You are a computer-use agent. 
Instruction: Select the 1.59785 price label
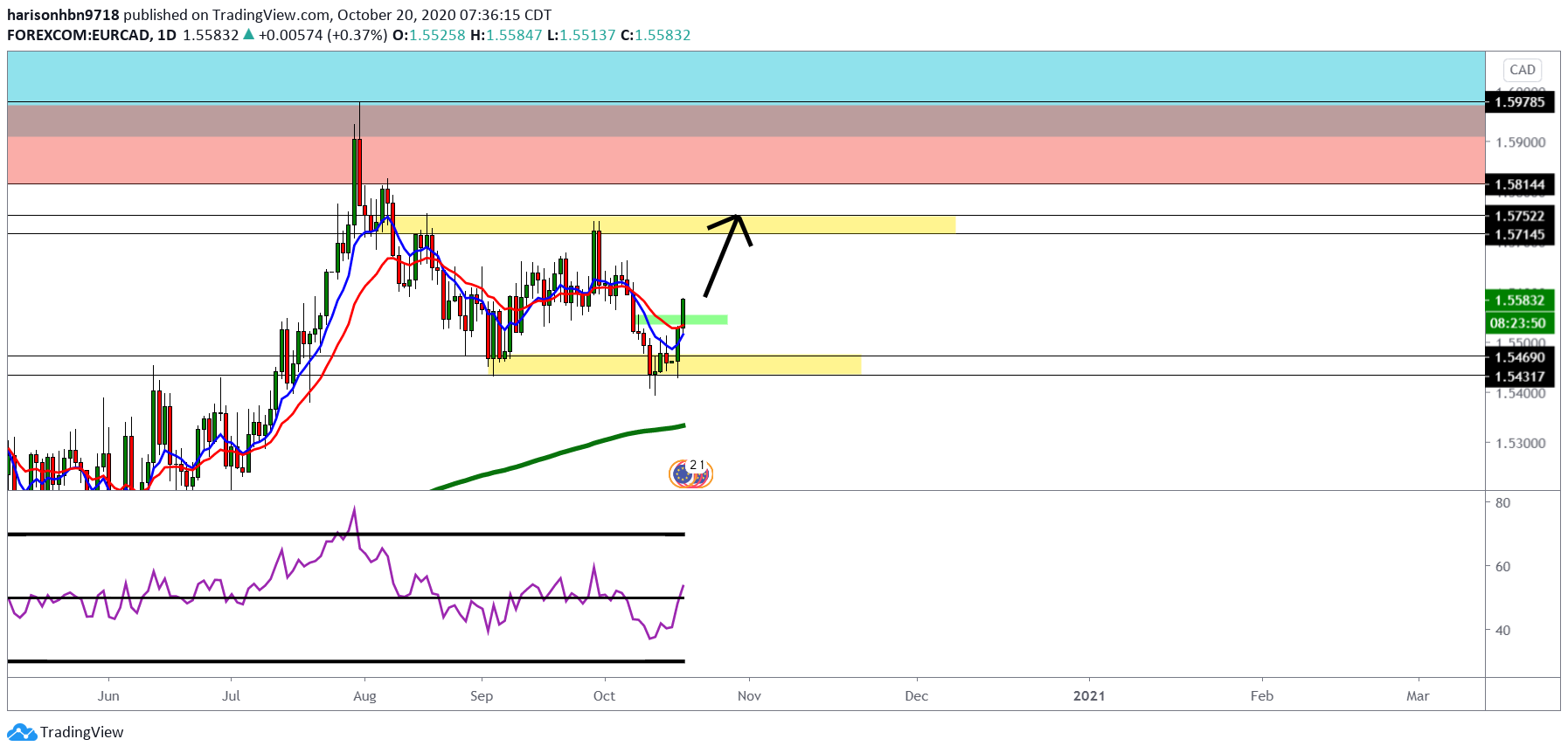pos(1520,102)
